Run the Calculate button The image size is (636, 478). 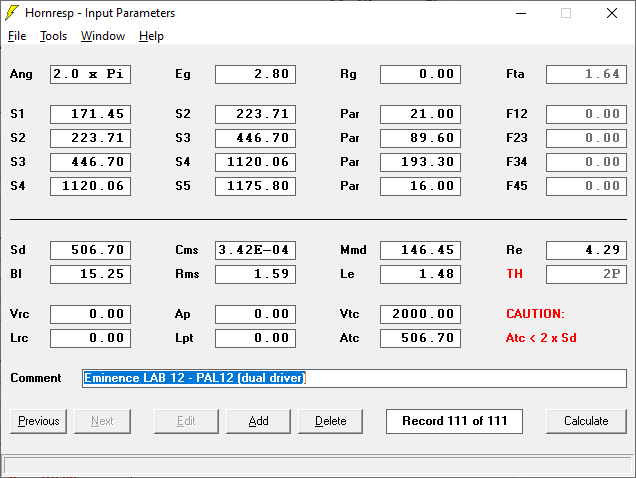pos(586,421)
